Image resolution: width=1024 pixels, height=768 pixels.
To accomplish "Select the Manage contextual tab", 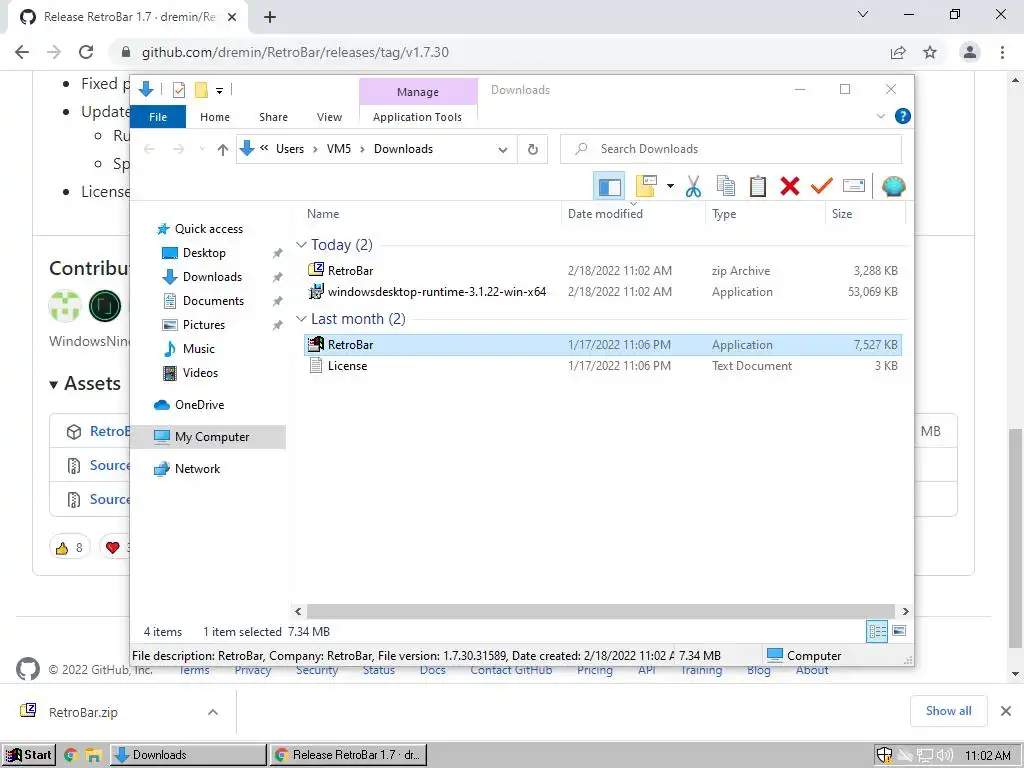I will point(418,92).
